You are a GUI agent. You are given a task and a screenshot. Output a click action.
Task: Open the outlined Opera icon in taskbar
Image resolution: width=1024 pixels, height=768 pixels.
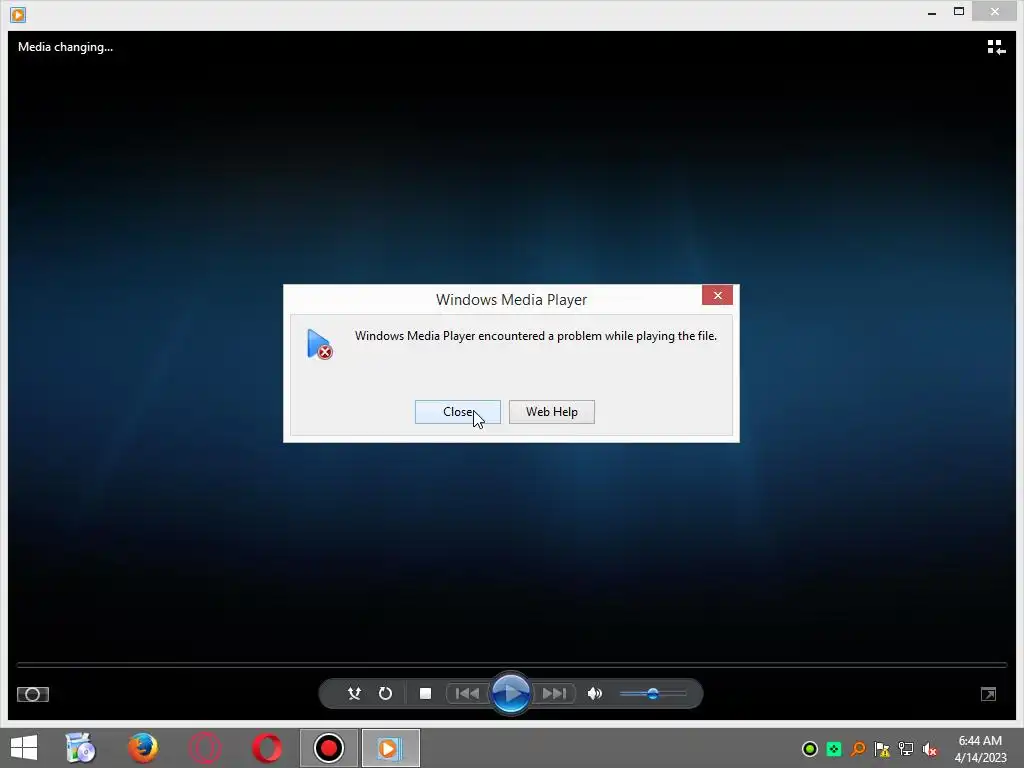pos(204,748)
